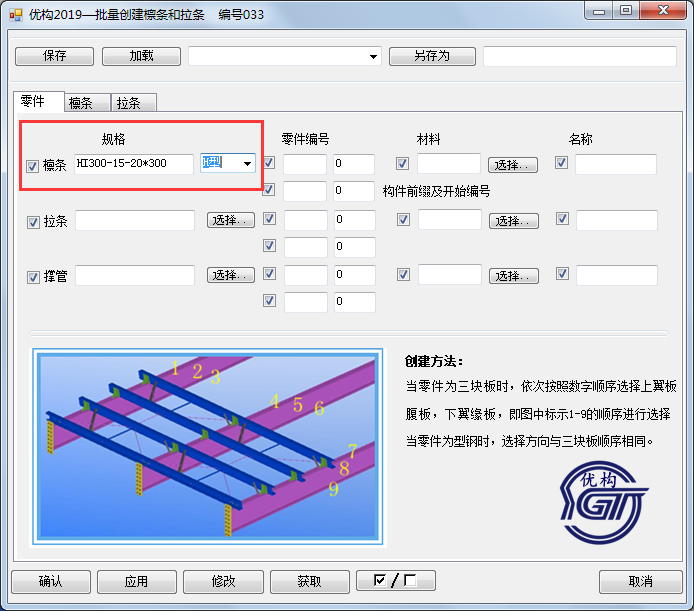Click the 加载 button
Viewport: 694px width, 611px height.
pos(141,56)
